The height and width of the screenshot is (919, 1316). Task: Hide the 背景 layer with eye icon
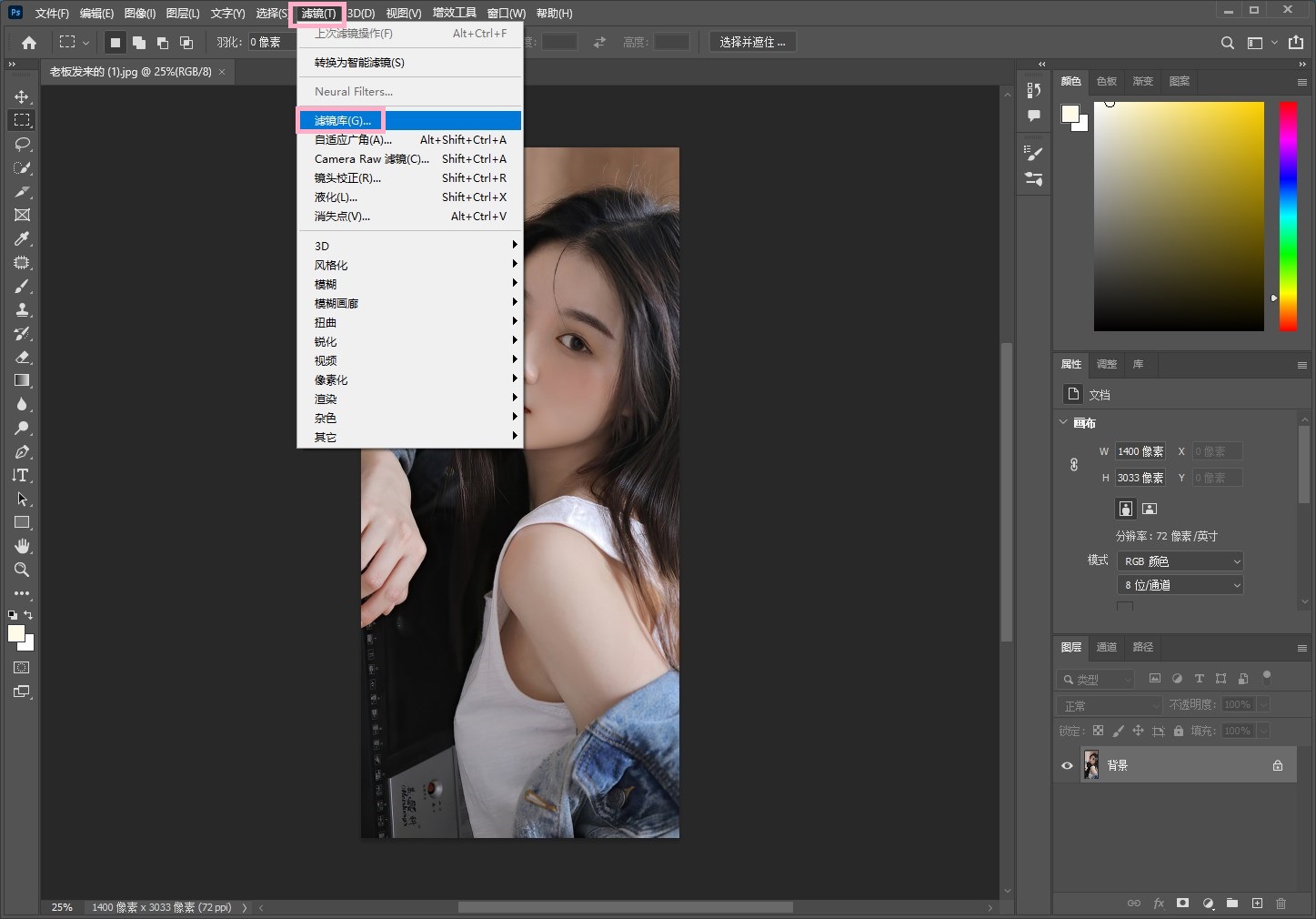pyautogui.click(x=1067, y=765)
